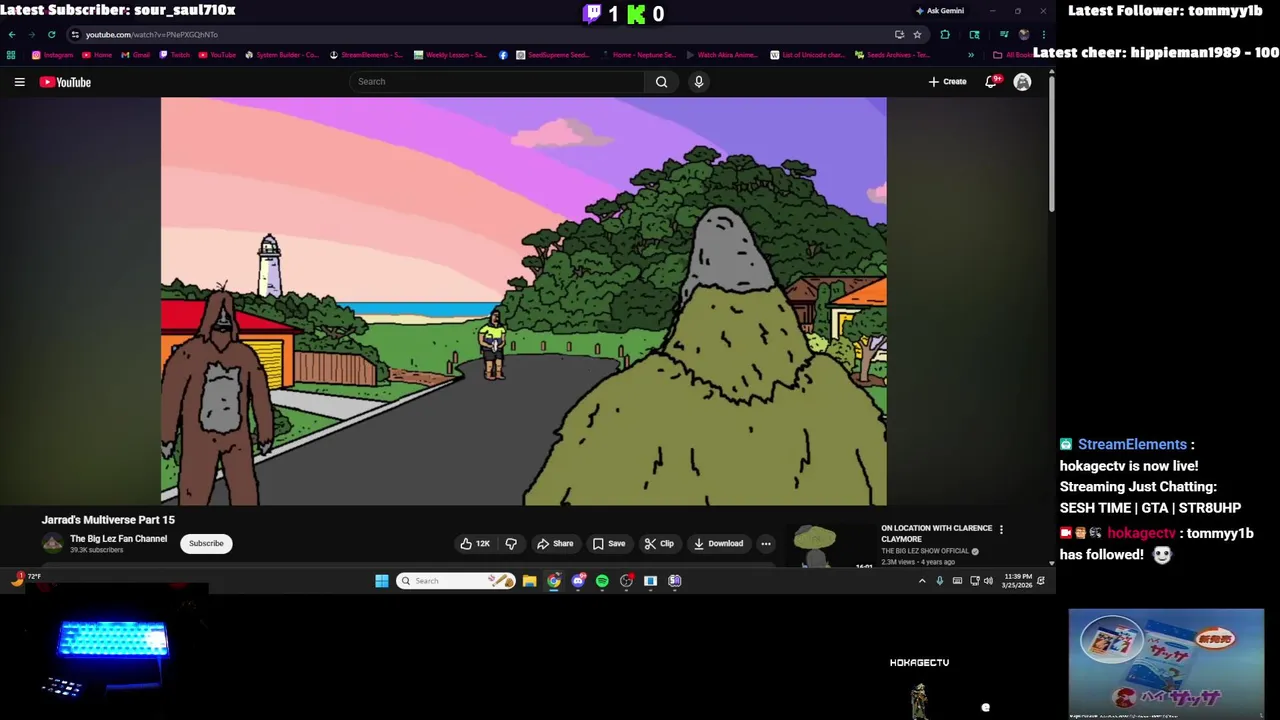This screenshot has height=720, width=1280.
Task: Open the Chrome three-dot menu
Action: coord(1043,34)
